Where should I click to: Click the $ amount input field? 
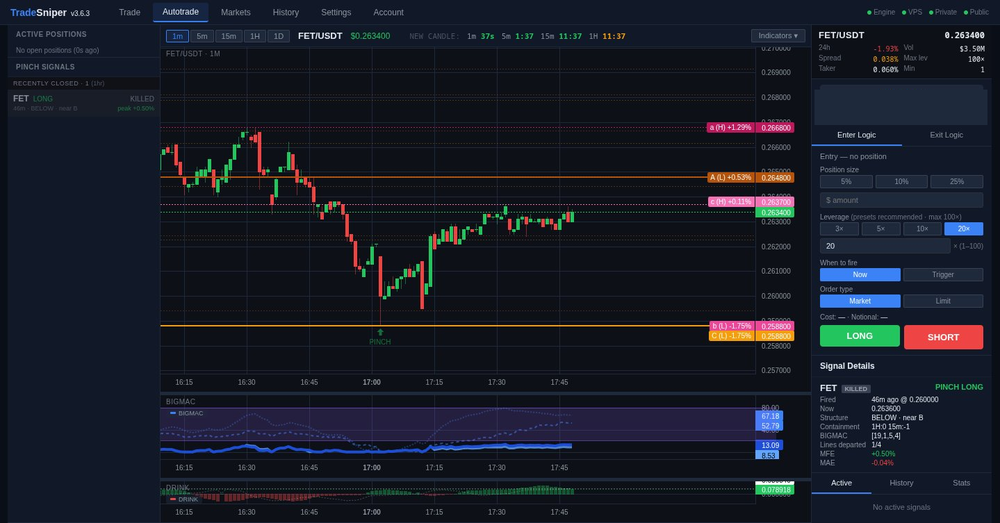click(901, 200)
